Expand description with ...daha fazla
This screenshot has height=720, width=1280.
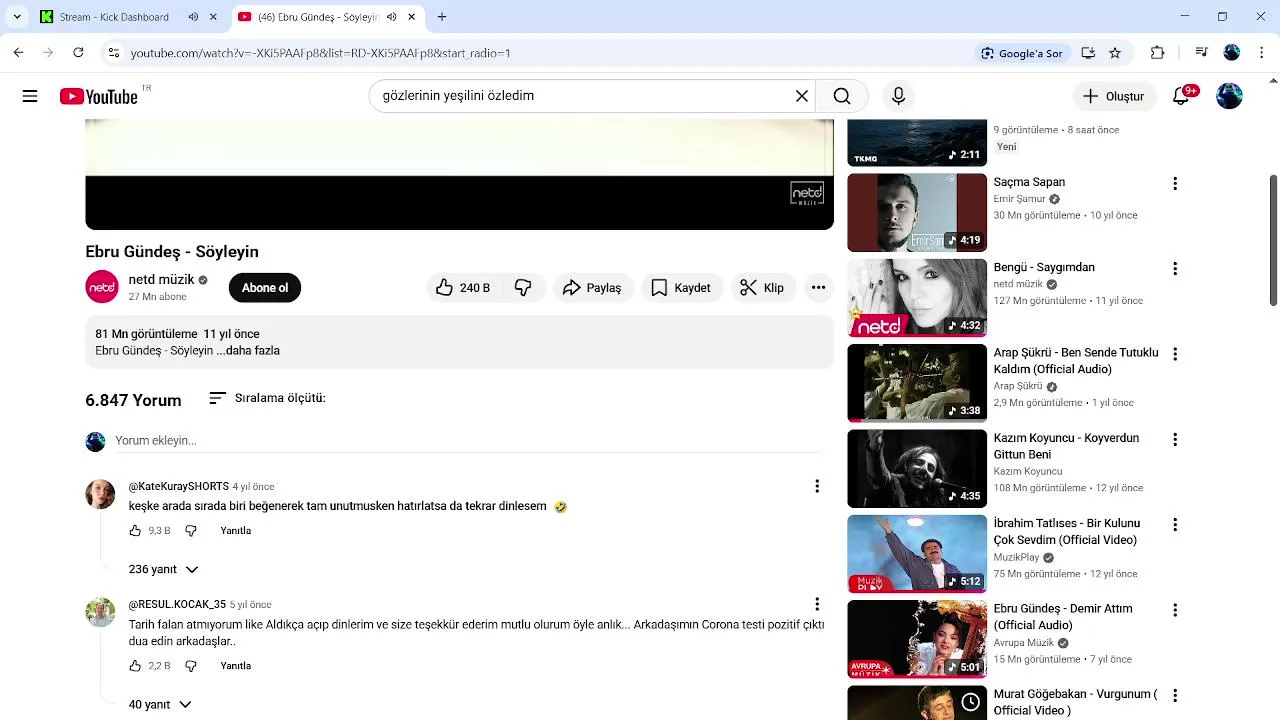[252, 351]
